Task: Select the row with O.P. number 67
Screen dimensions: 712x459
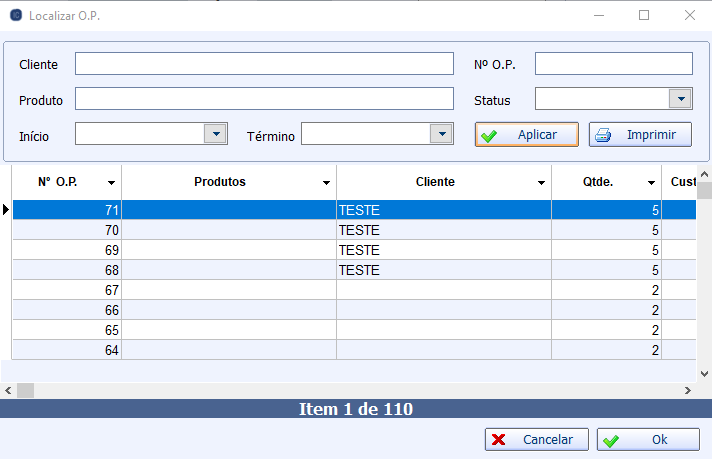Action: [x=300, y=290]
